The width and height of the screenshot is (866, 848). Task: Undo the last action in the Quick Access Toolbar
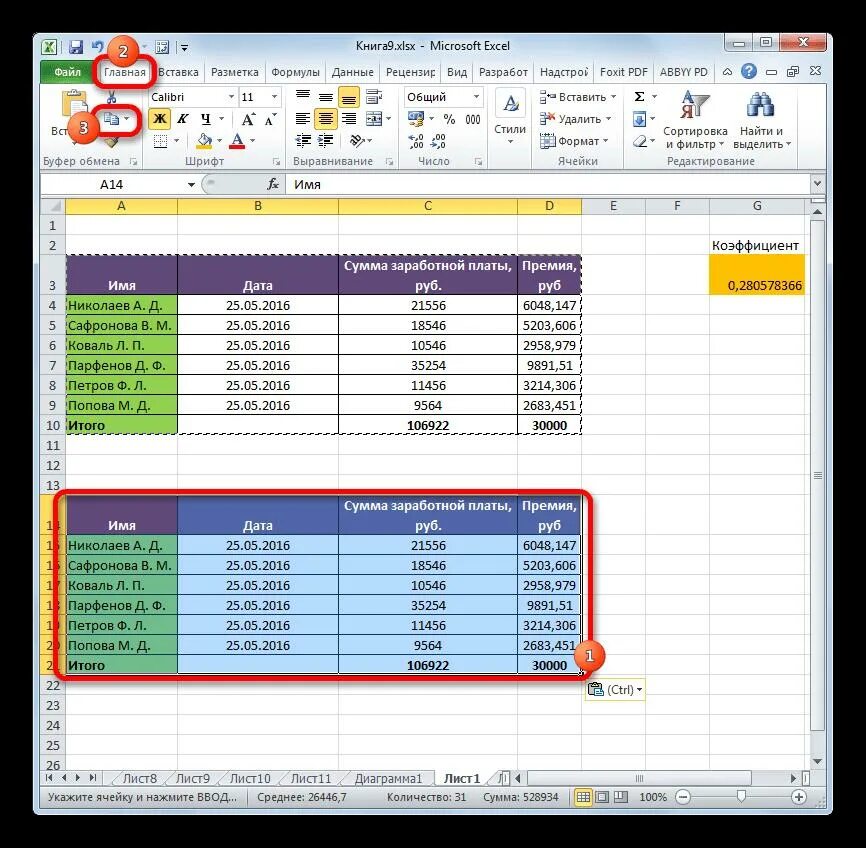tap(98, 47)
